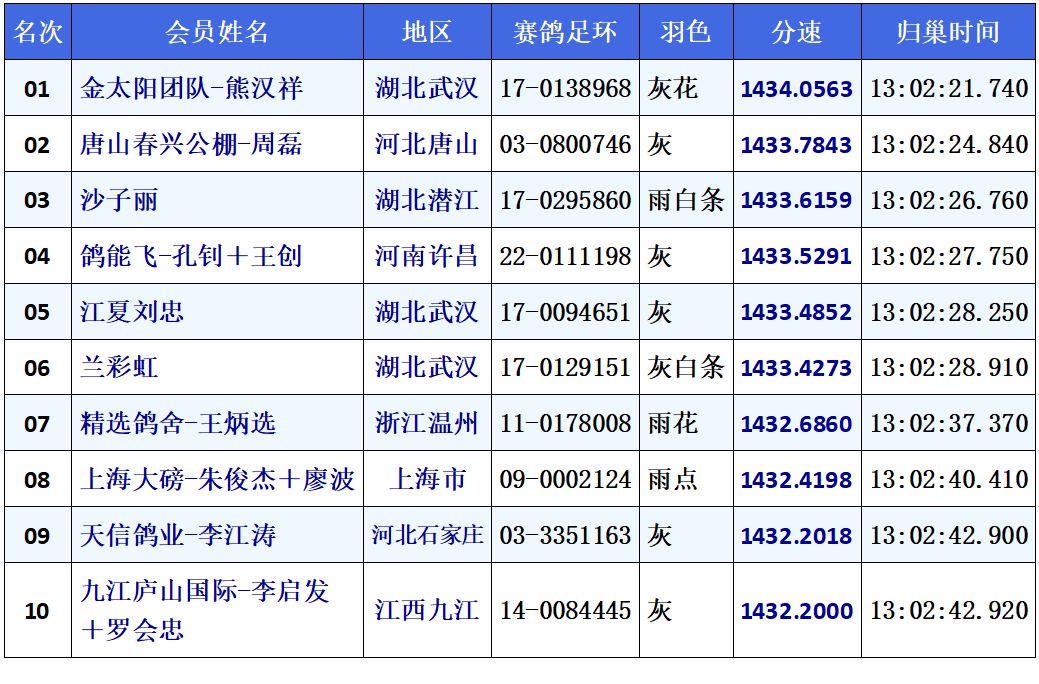Open member 鸽能飞-孔钊+王创
Image resolution: width=1039 pixels, height=684 pixels.
tap(191, 257)
